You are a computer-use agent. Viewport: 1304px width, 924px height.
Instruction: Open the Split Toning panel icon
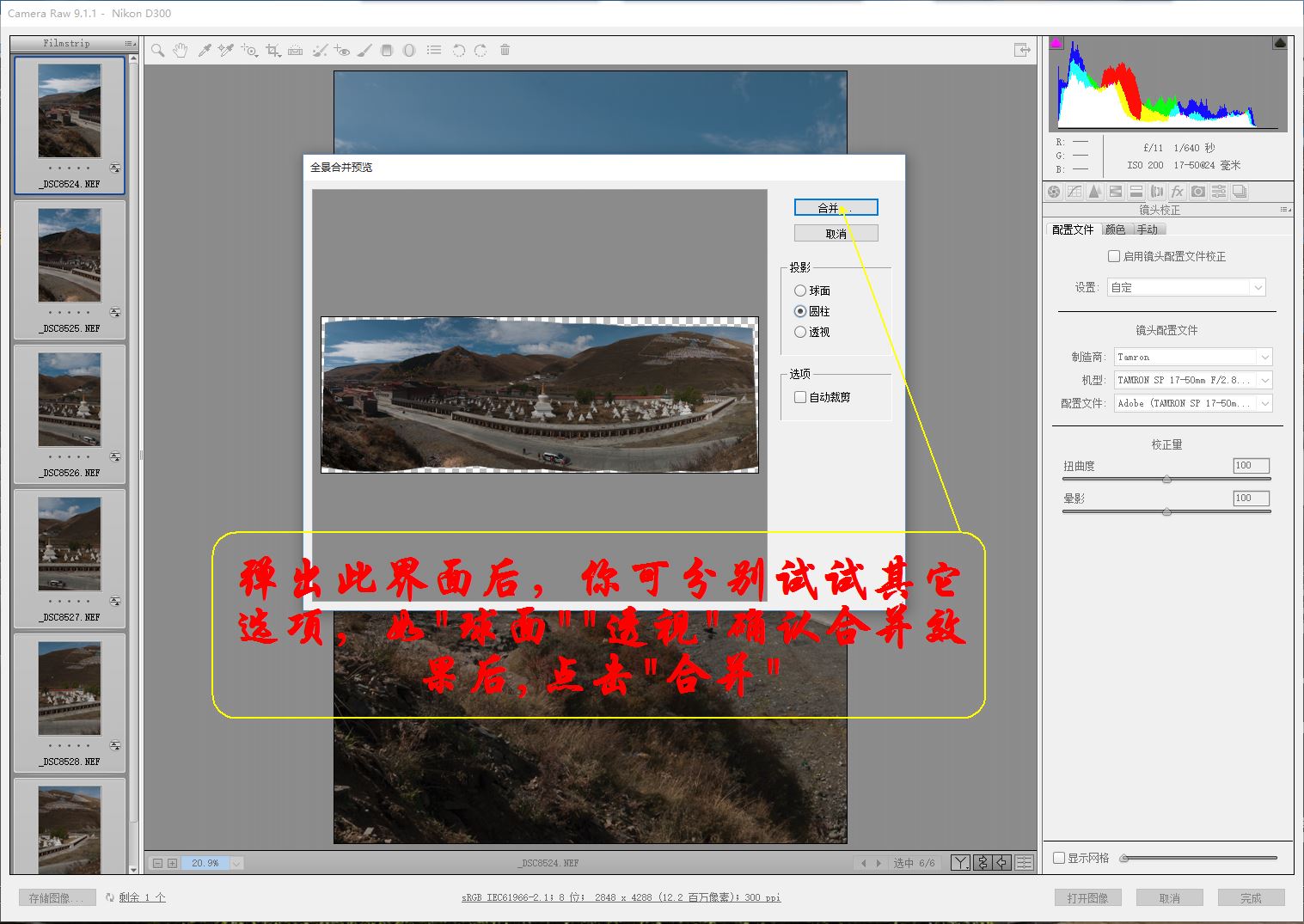(1136, 192)
